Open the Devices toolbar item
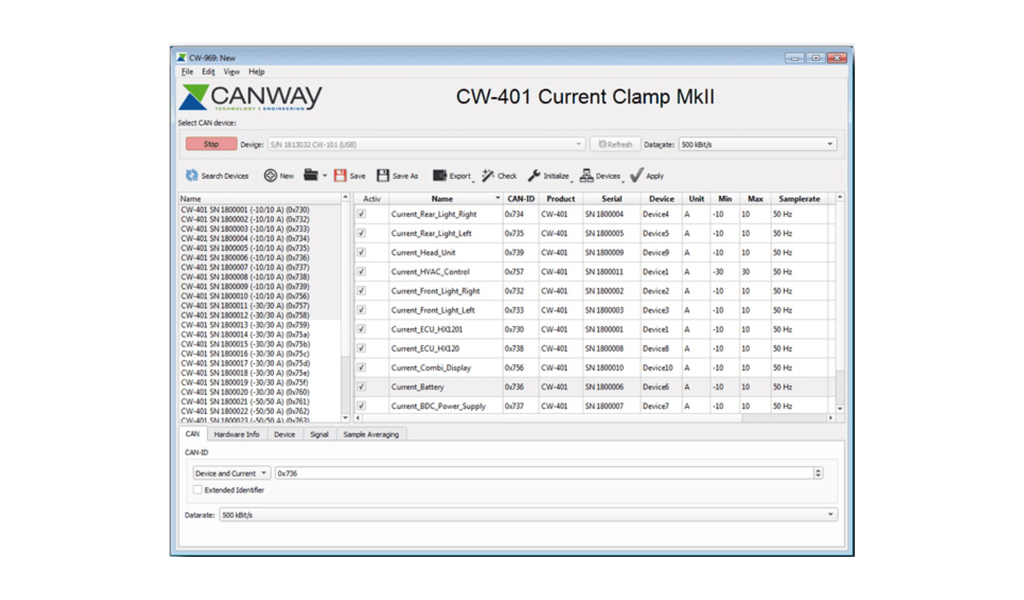Viewport: 1024px width, 600px height. (600, 176)
